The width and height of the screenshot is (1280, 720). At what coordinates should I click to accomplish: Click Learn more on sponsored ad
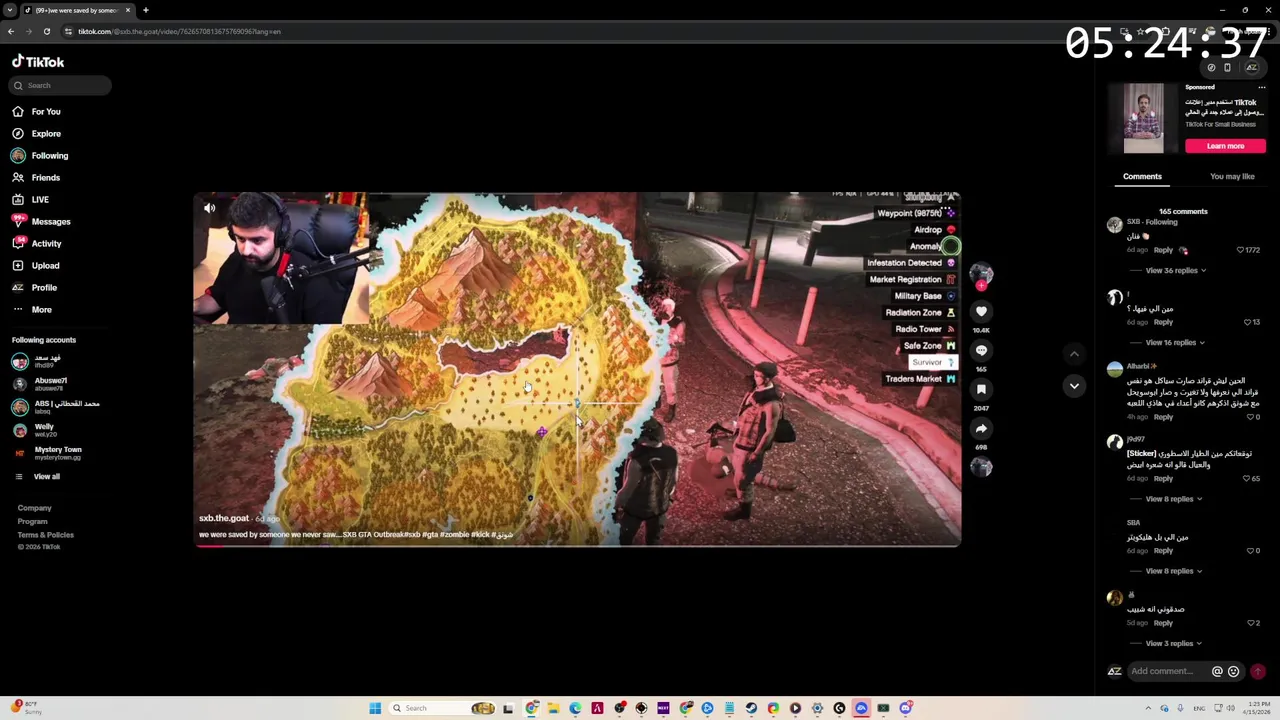click(1225, 146)
